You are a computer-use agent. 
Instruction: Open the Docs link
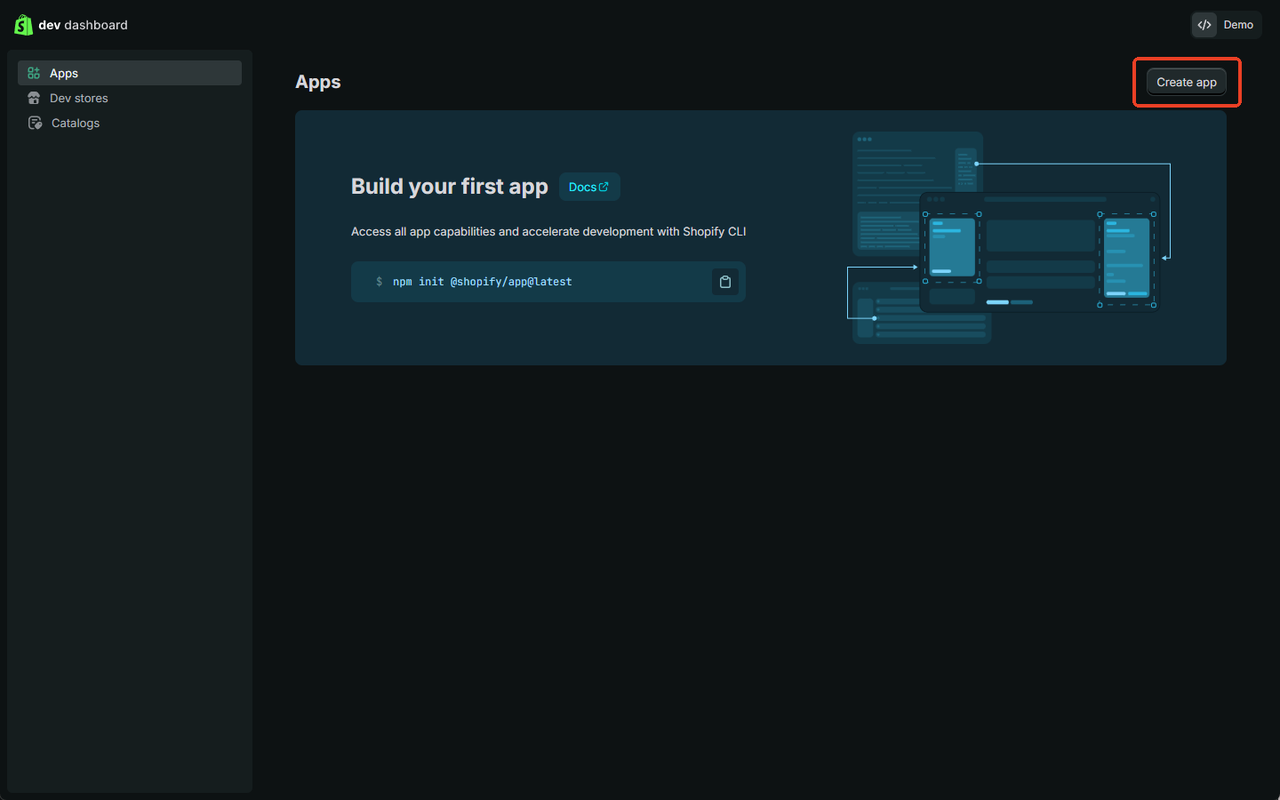coord(583,187)
